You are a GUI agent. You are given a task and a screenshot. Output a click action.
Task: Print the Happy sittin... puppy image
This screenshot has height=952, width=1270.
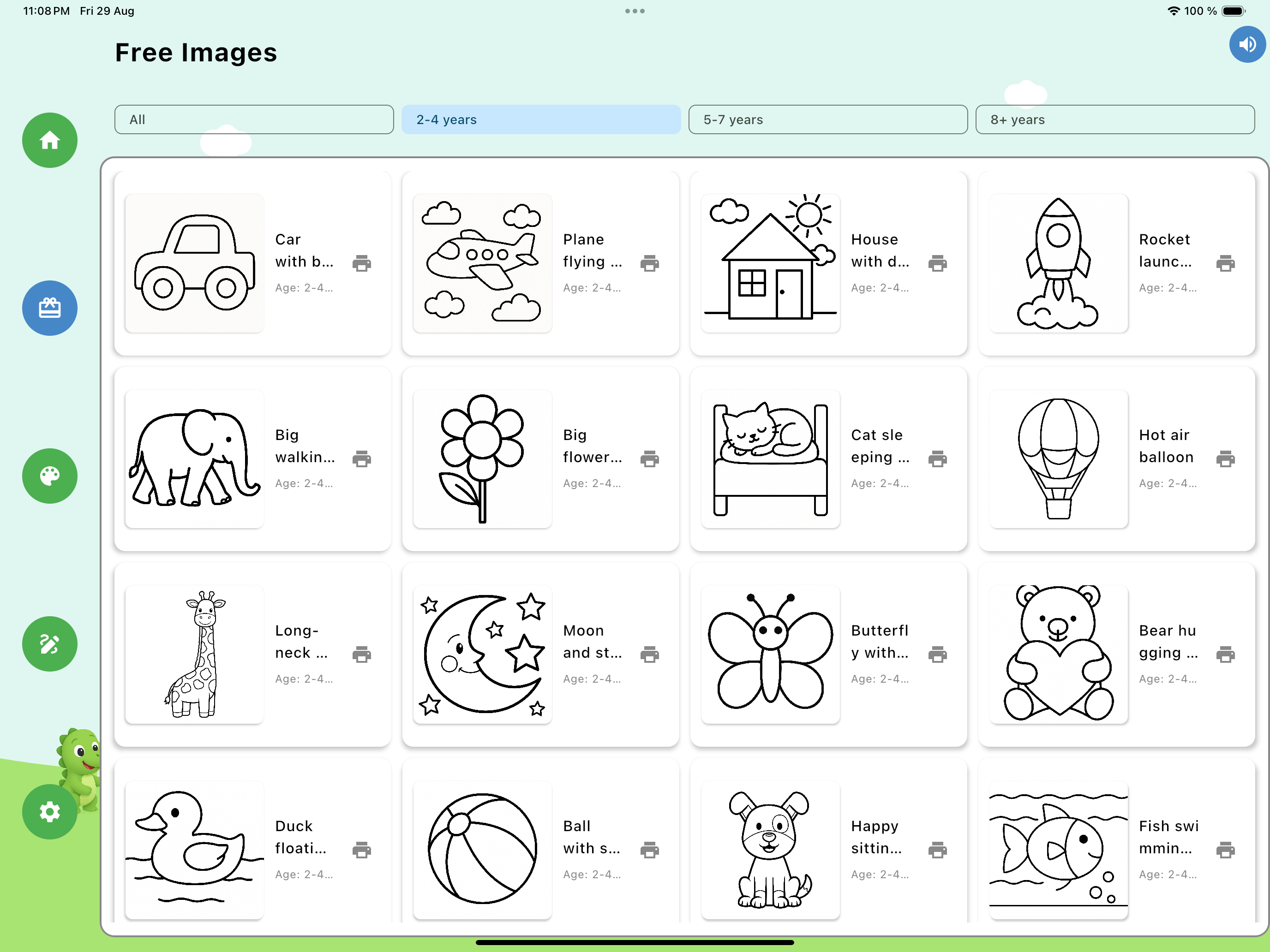[x=938, y=850]
